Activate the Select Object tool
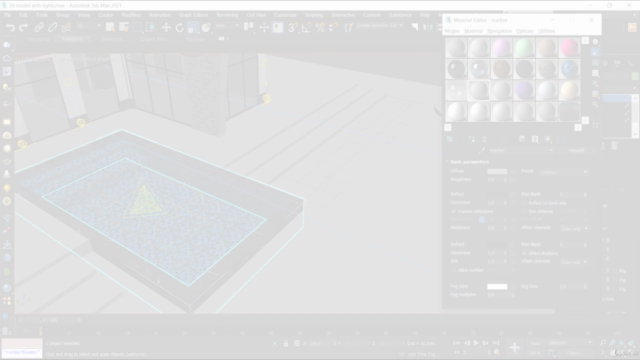The width and height of the screenshot is (640, 360). click(110, 27)
